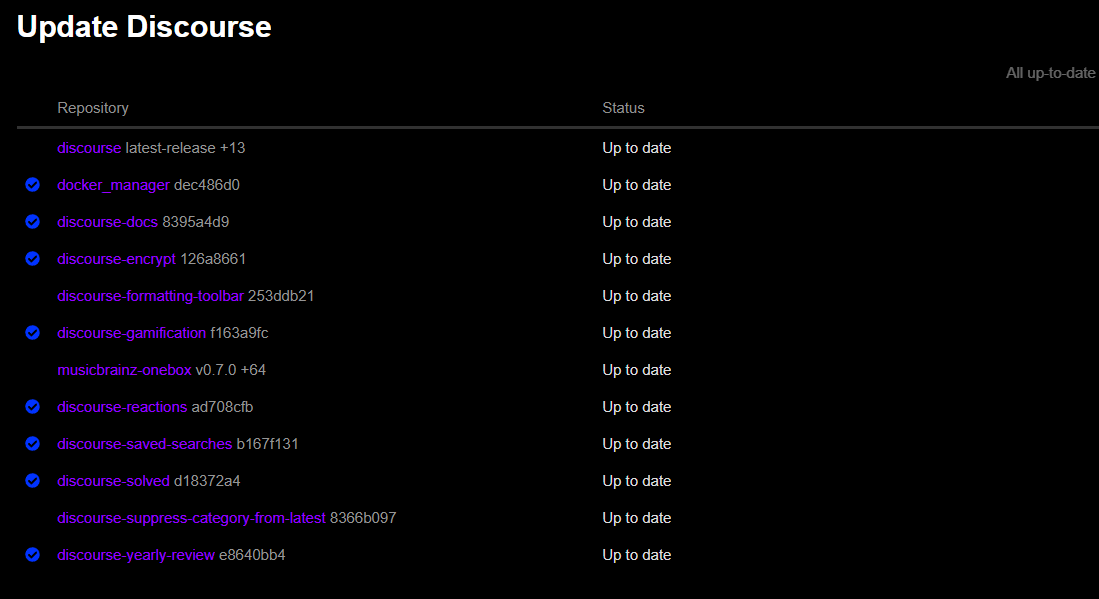Click Up to date status for discourse-solved
Viewport: 1099px width, 599px height.
[636, 481]
